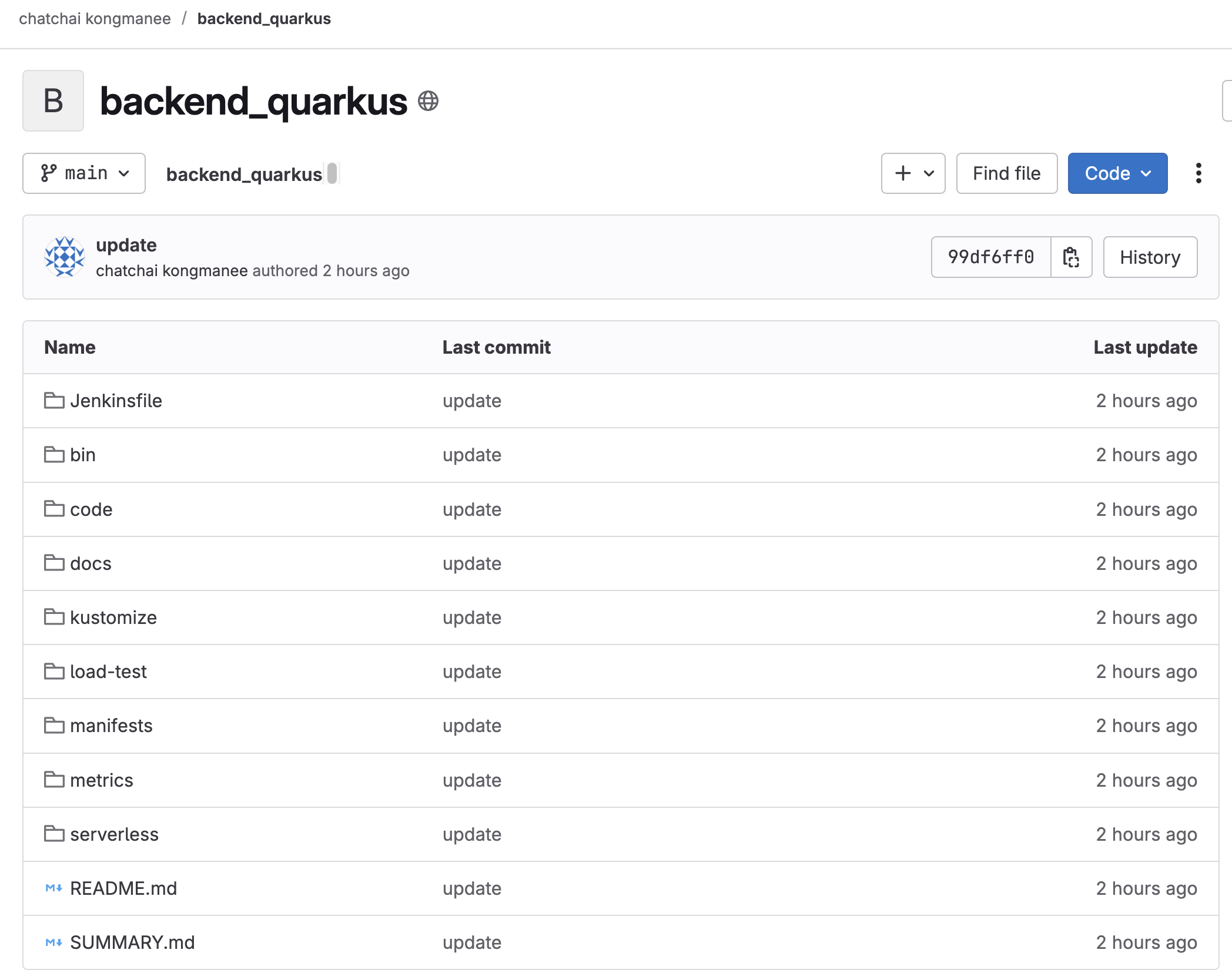This screenshot has height=980, width=1232.
Task: Open the serverless folder
Action: 114,834
